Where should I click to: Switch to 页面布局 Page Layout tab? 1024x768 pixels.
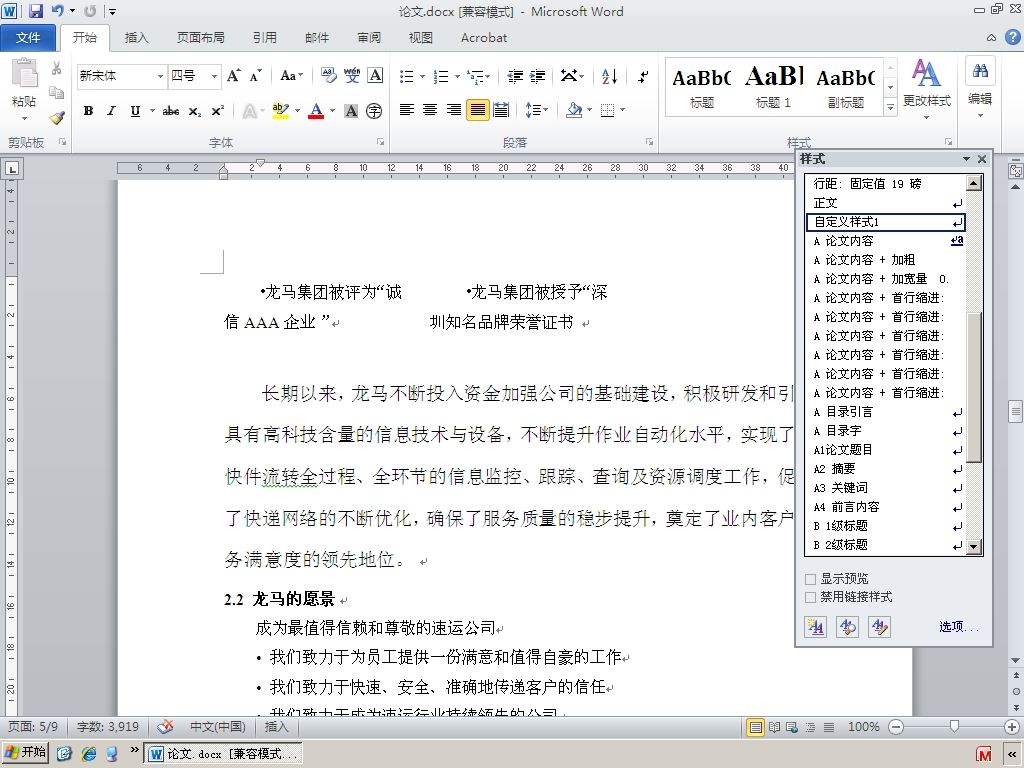[x=200, y=38]
